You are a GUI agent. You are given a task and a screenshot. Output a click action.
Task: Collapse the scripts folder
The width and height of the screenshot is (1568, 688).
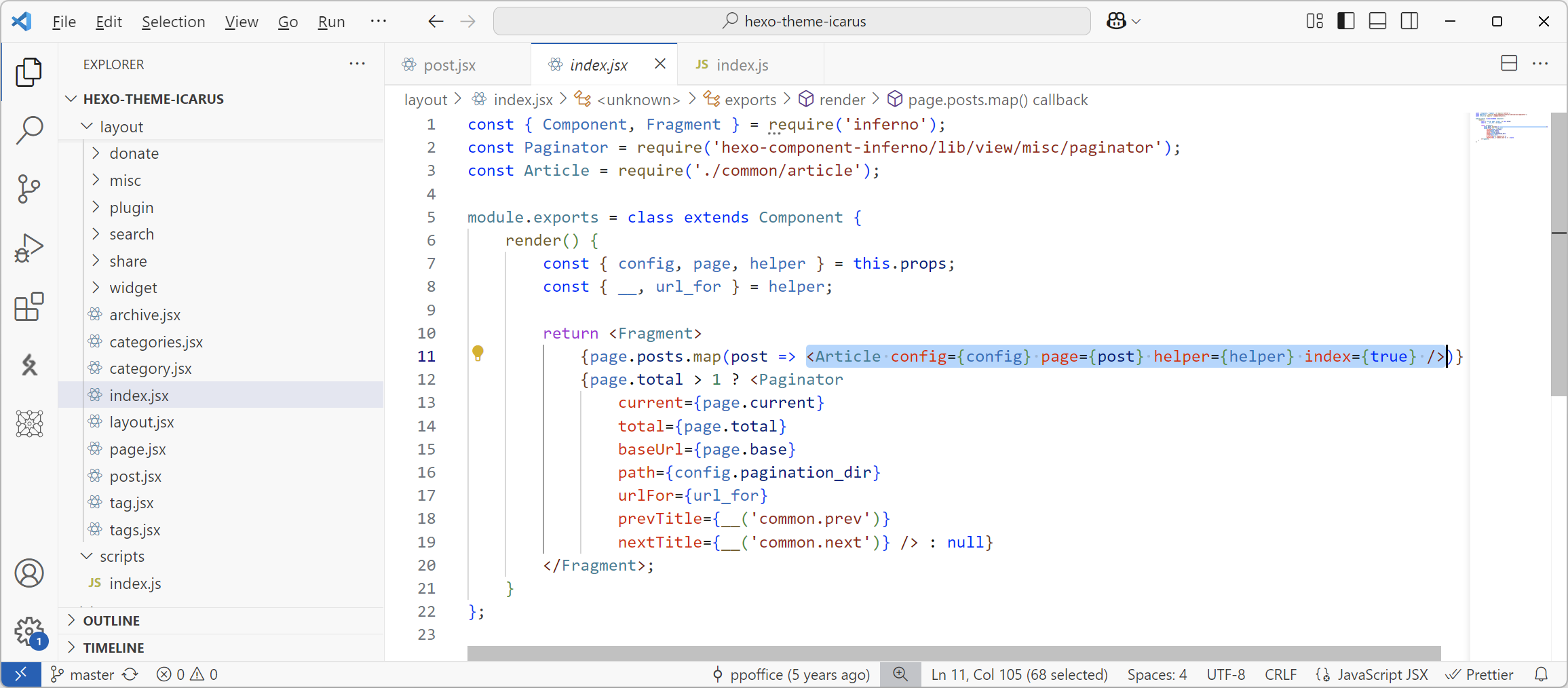[x=121, y=556]
